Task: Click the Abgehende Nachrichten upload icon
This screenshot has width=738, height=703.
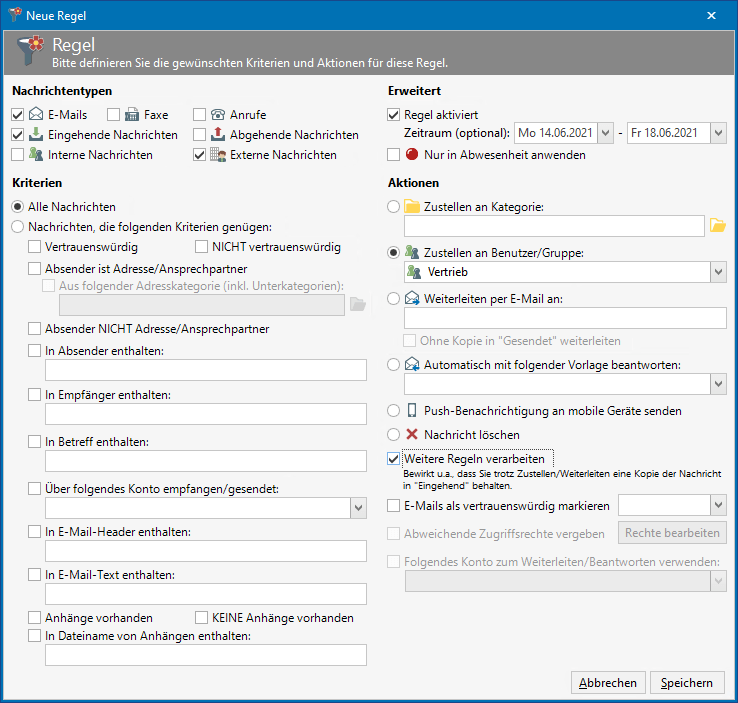Action: tap(217, 135)
